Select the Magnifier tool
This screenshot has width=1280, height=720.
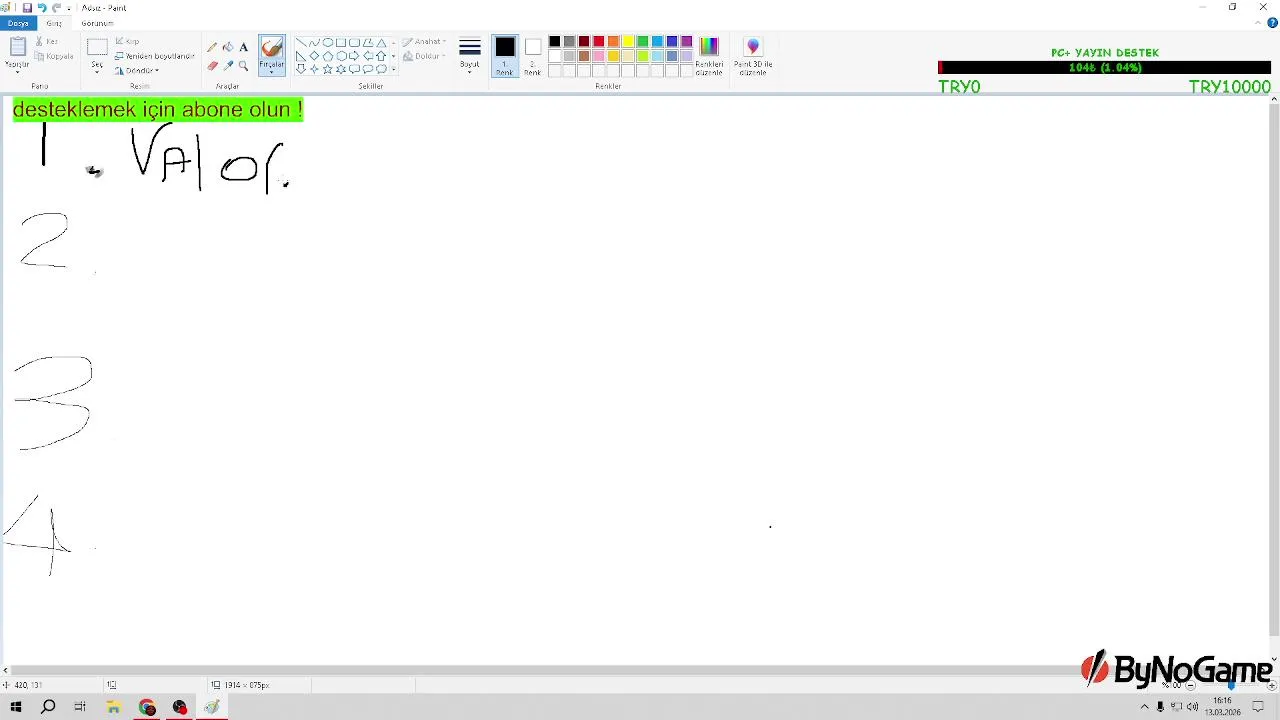[243, 66]
